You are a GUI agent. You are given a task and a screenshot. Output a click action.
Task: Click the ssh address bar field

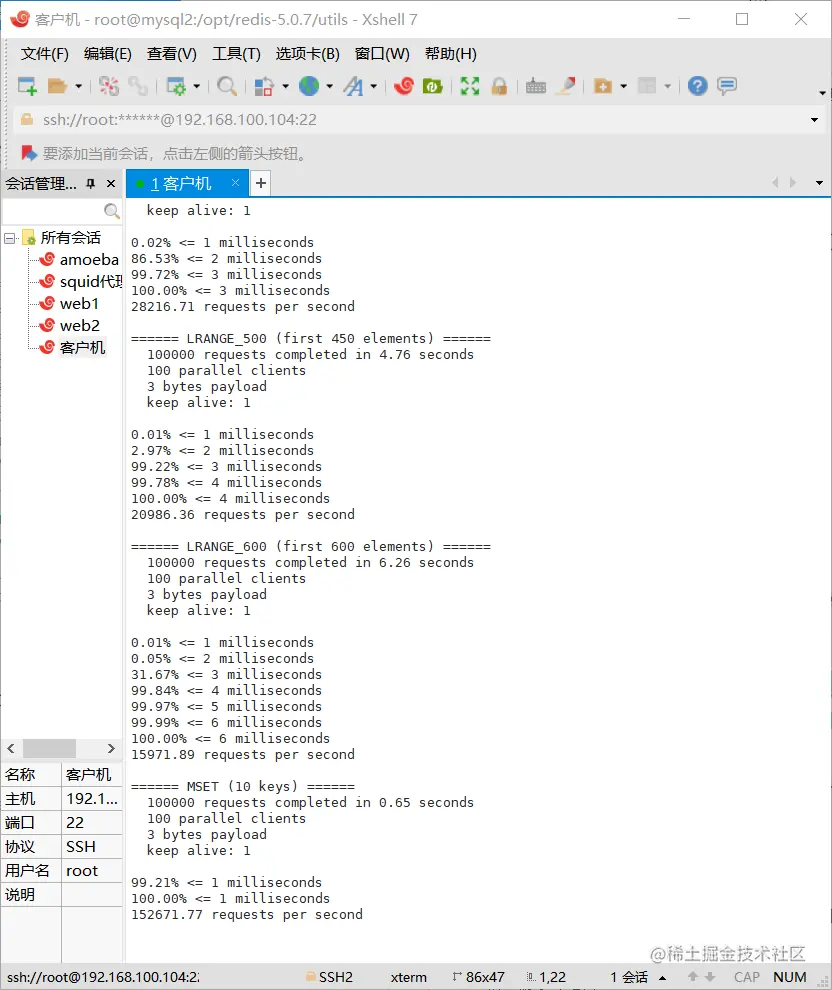pyautogui.click(x=410, y=120)
